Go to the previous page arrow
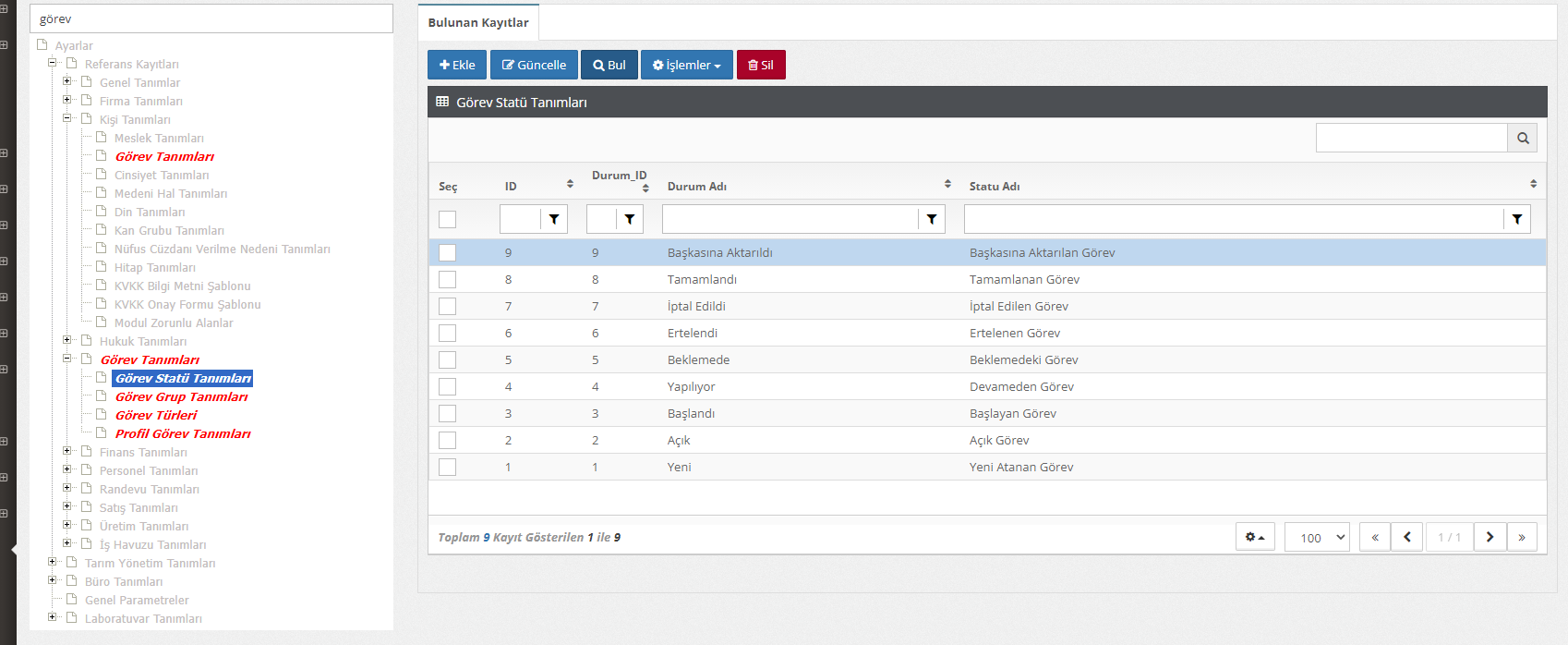The width and height of the screenshot is (1568, 645). [x=1406, y=537]
